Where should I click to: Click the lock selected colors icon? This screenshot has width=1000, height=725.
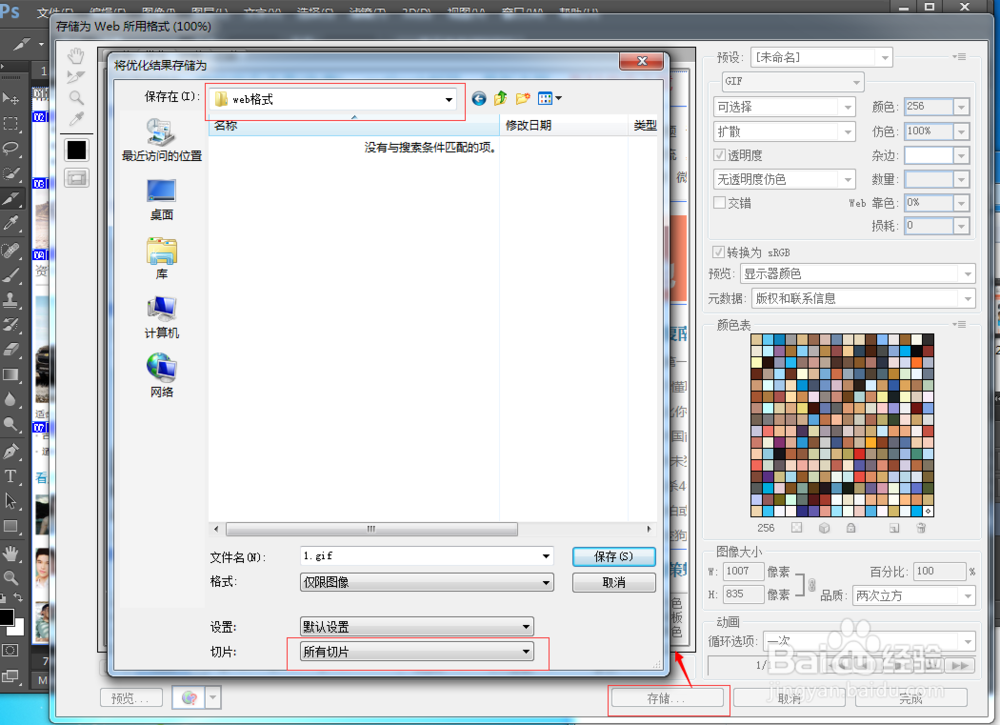pyautogui.click(x=851, y=527)
